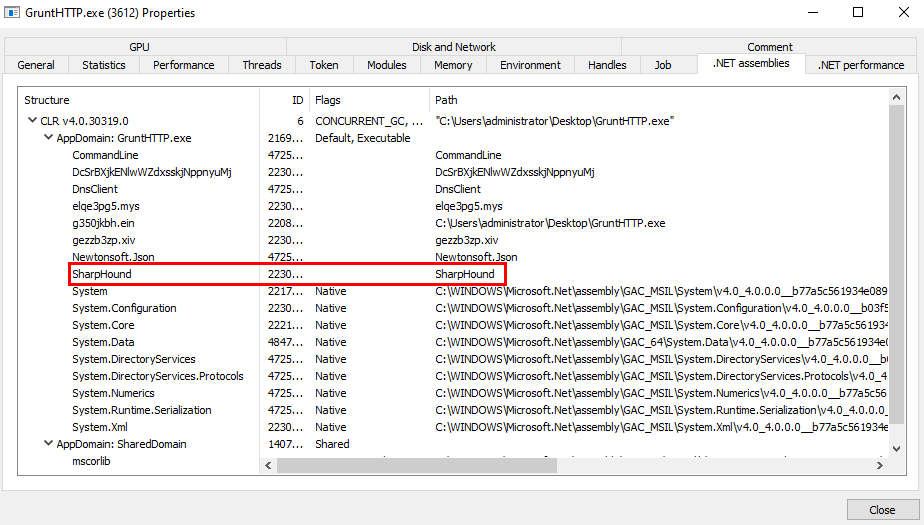Image resolution: width=924 pixels, height=525 pixels.
Task: Select the SharpHound assembly row
Action: point(102,274)
